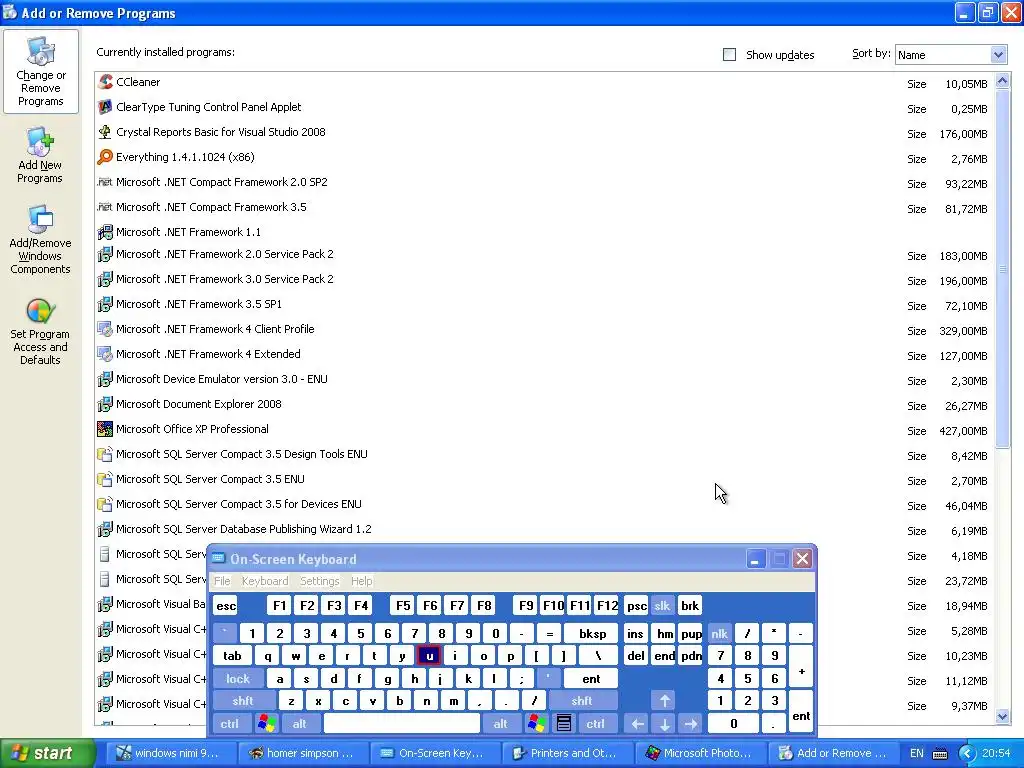The image size is (1024, 768).
Task: Click the .NET Framework 4 Client Profile icon
Action: (104, 329)
